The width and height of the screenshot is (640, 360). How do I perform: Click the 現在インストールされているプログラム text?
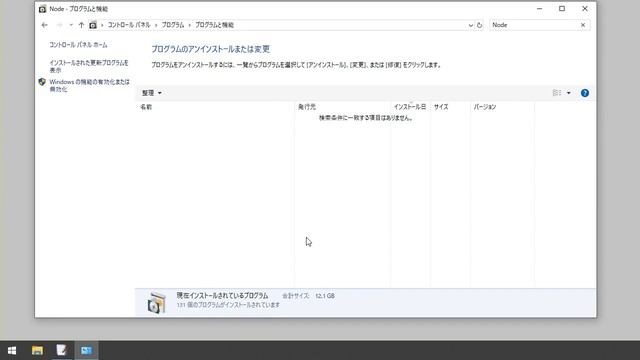point(222,296)
